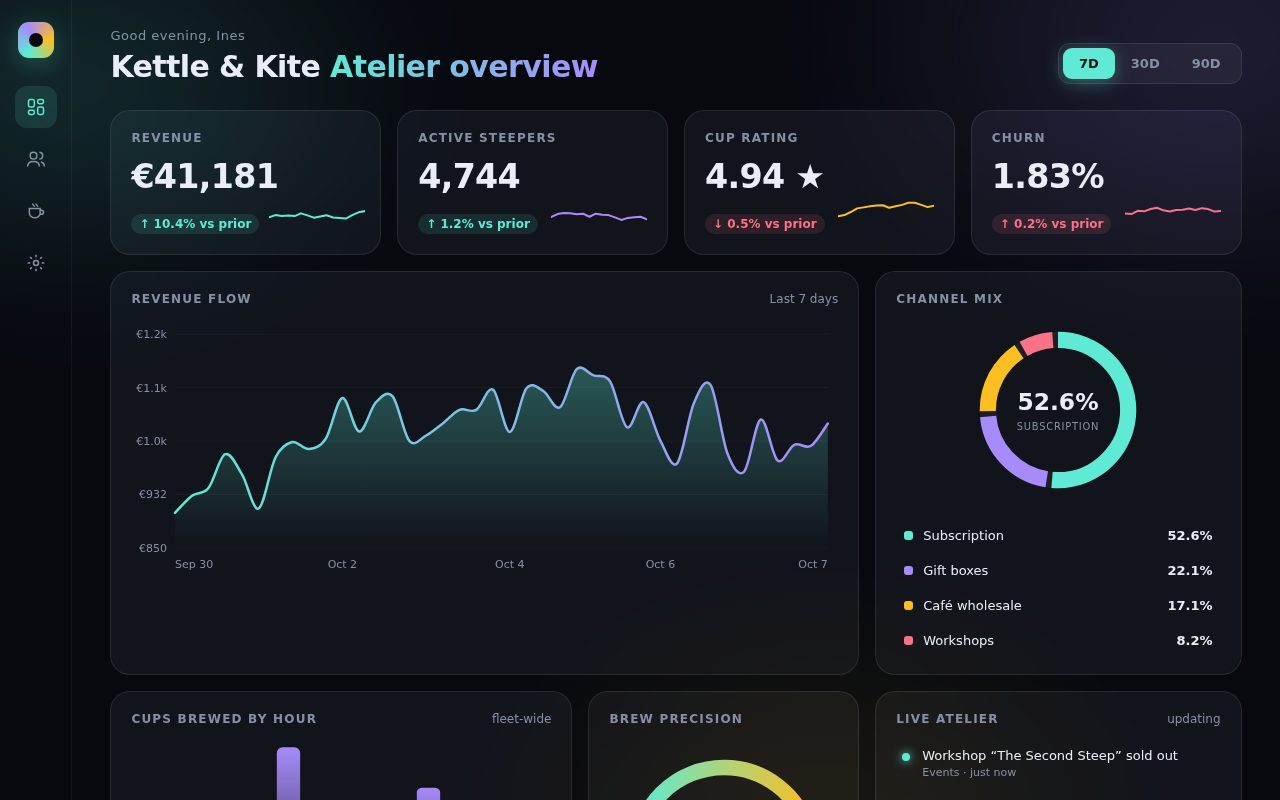Click the Subscription legend row
The image size is (1280, 800).
pos(1058,536)
